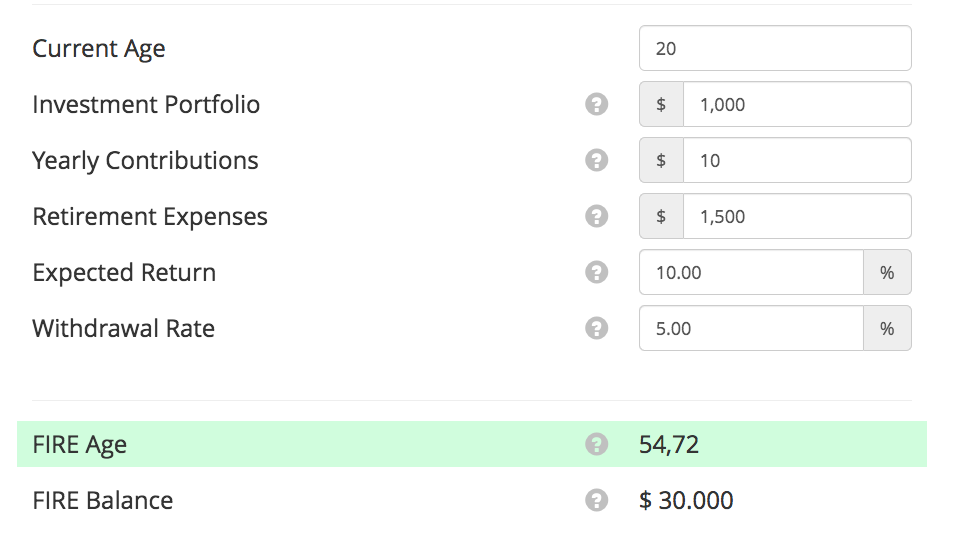Open the Yearly Contributions help tooltip icon
Viewport: 972px width, 548px height.
(x=597, y=160)
